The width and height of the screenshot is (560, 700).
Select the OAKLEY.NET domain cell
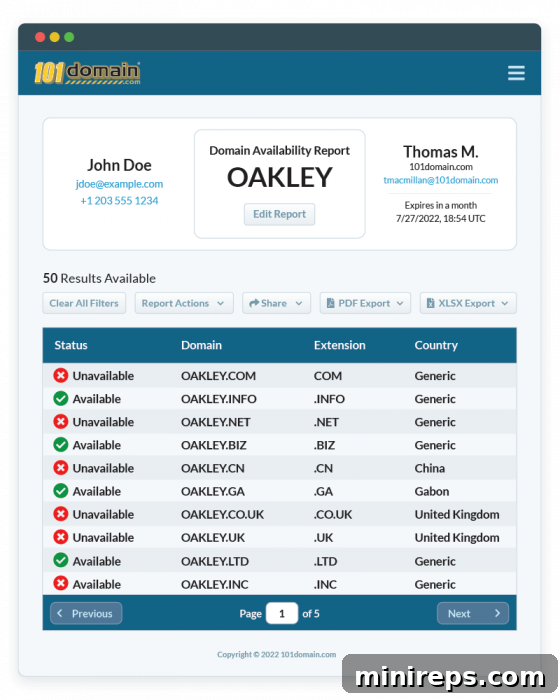click(x=216, y=422)
